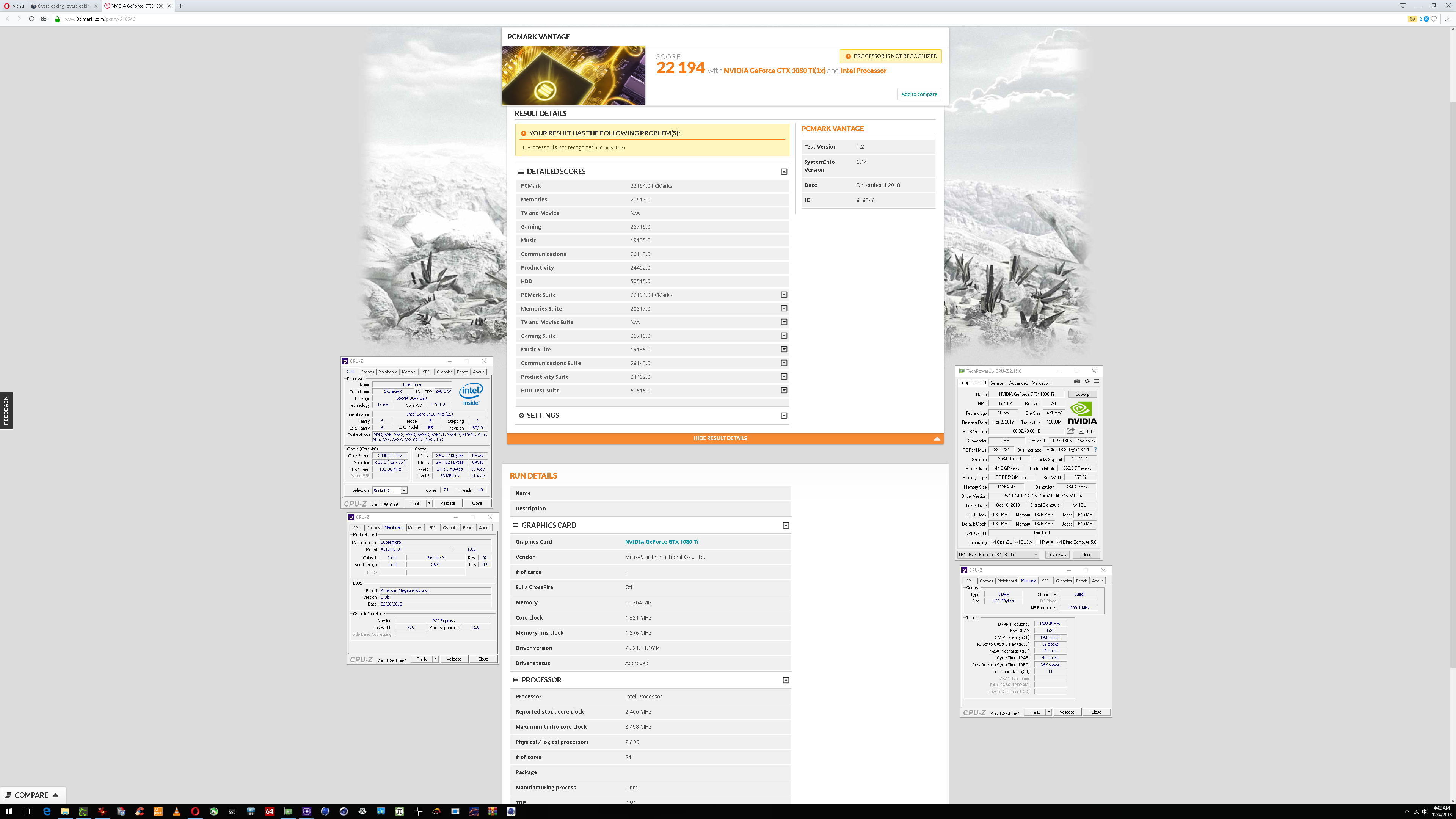
Task: Click the GPU-Z BIOS export share icon
Action: tap(1070, 431)
